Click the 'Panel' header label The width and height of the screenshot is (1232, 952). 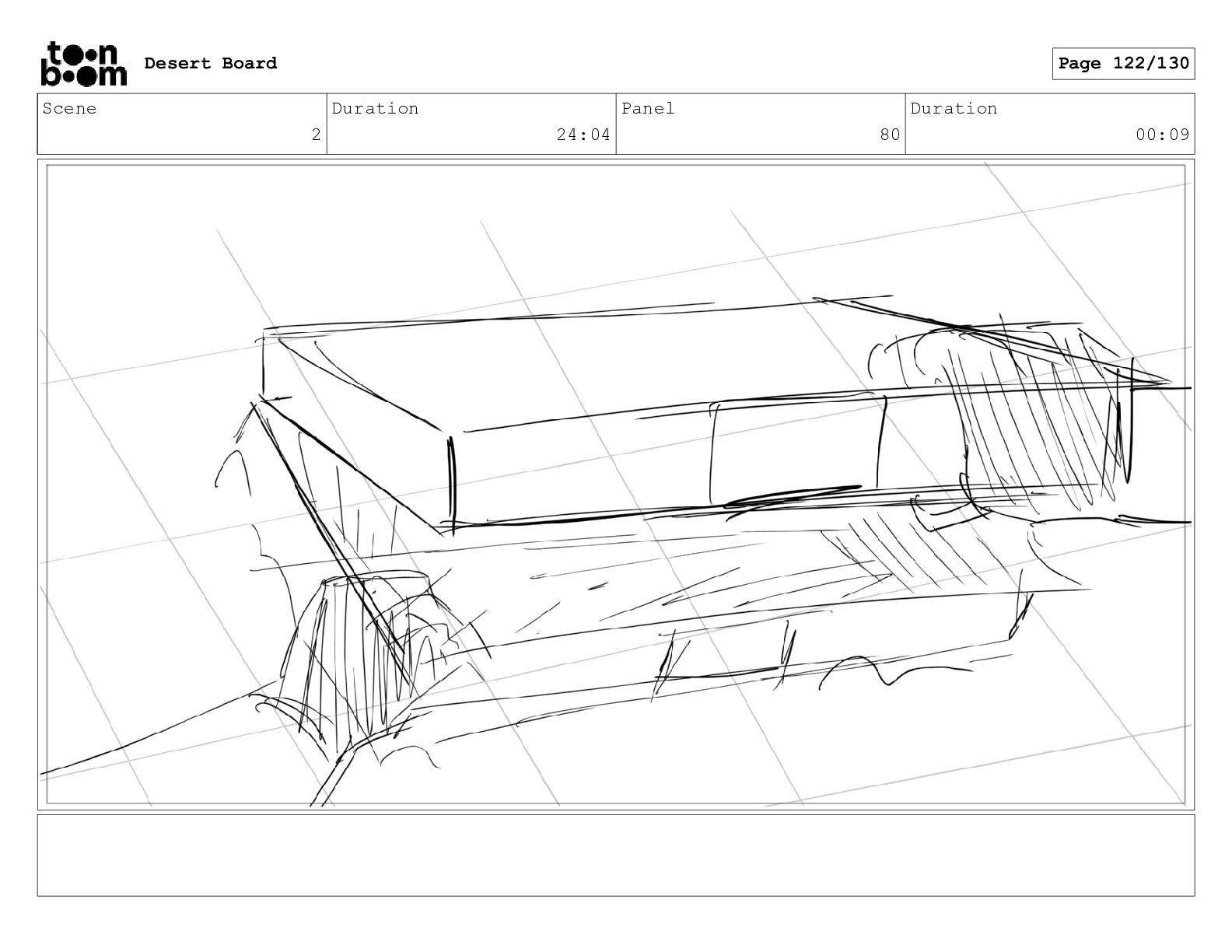[x=648, y=108]
